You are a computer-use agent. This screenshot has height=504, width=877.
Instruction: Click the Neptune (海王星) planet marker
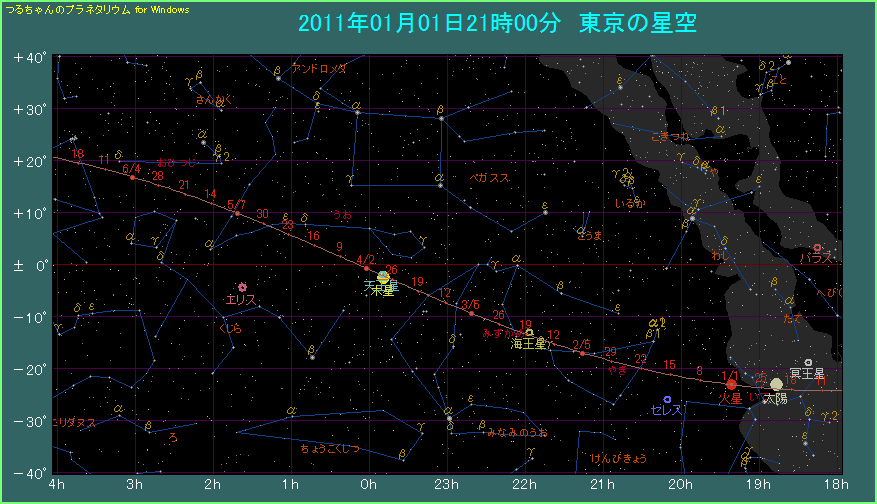point(529,333)
